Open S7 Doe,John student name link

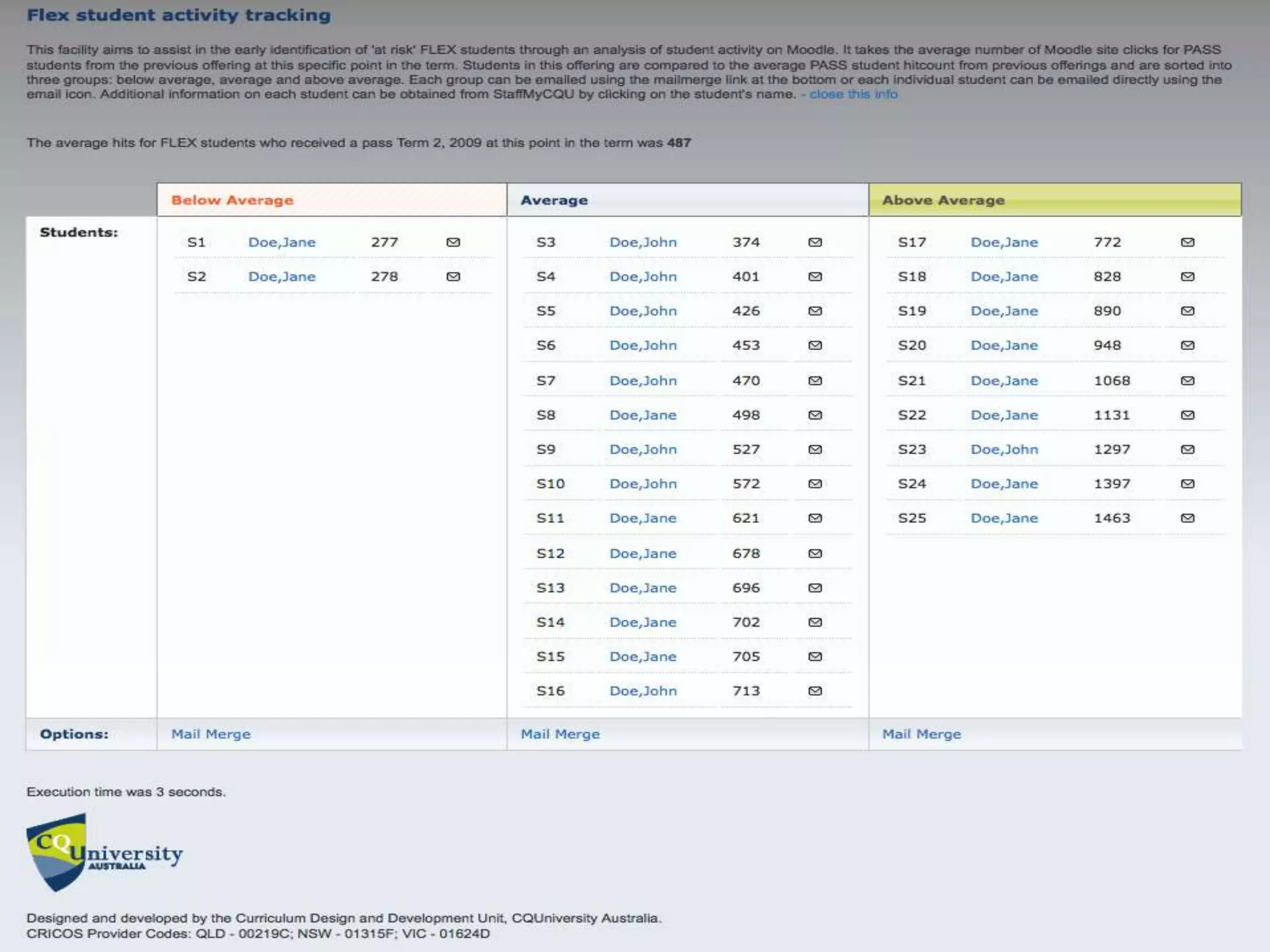click(643, 381)
